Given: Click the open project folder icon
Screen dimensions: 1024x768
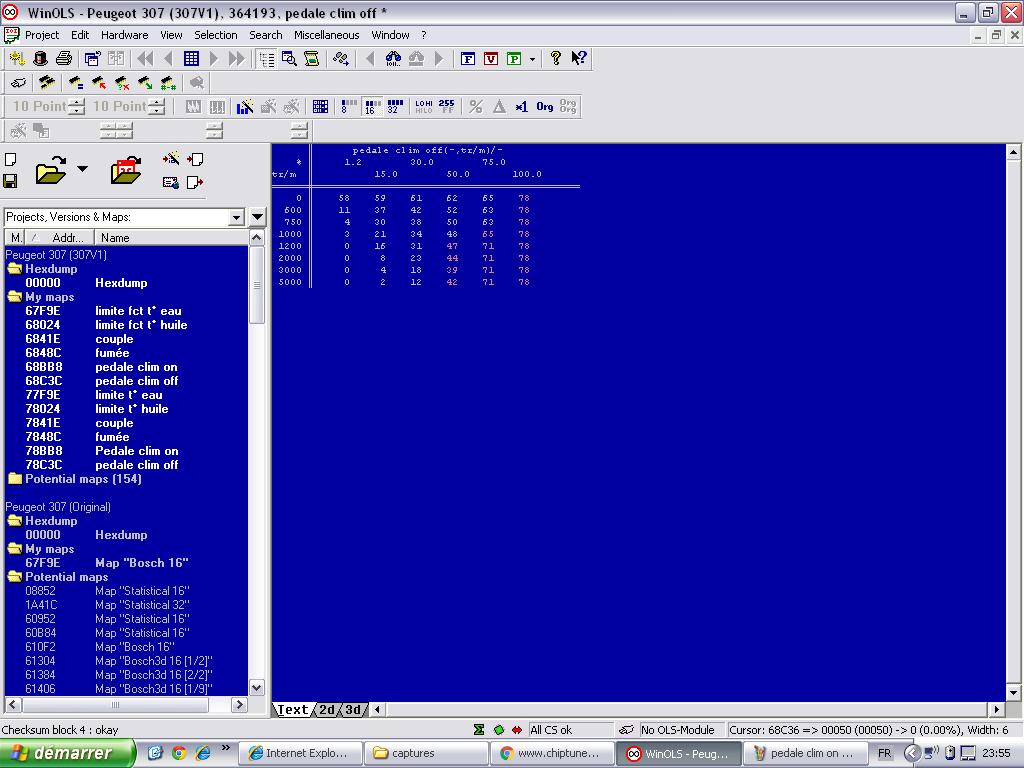Looking at the screenshot, I should click(x=50, y=171).
